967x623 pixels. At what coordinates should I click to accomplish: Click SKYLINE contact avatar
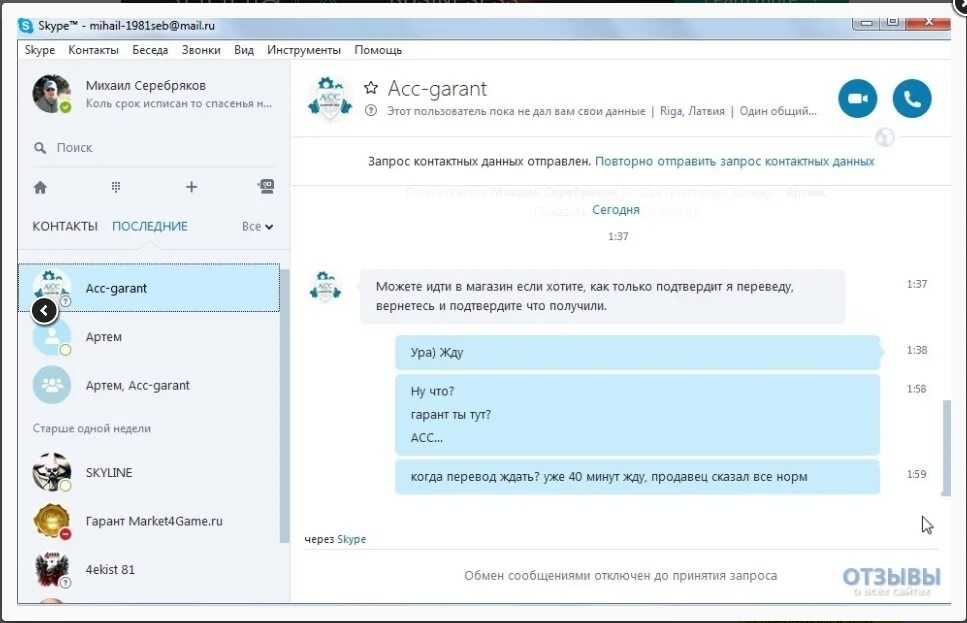[x=52, y=472]
